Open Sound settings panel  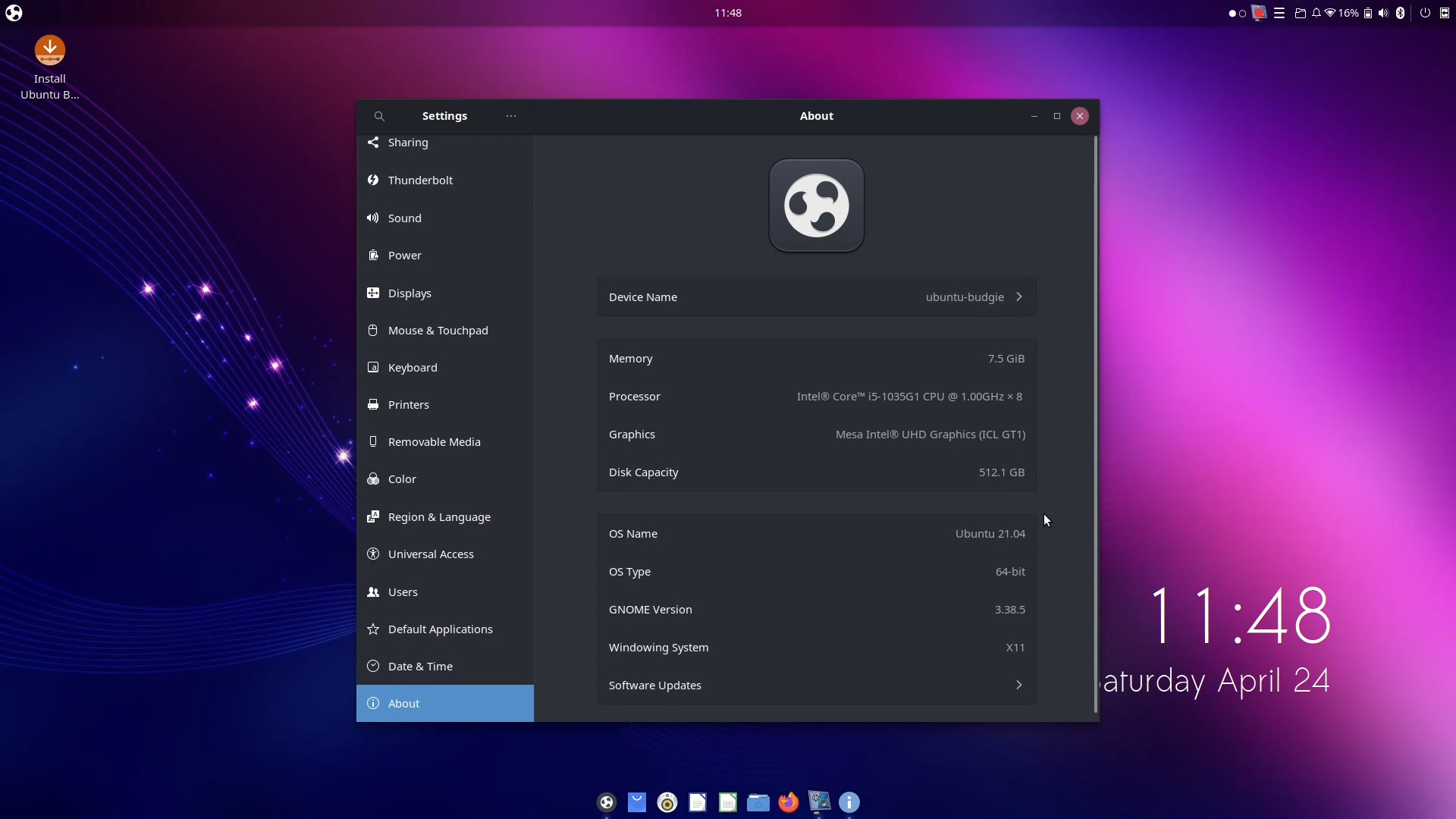click(x=445, y=218)
